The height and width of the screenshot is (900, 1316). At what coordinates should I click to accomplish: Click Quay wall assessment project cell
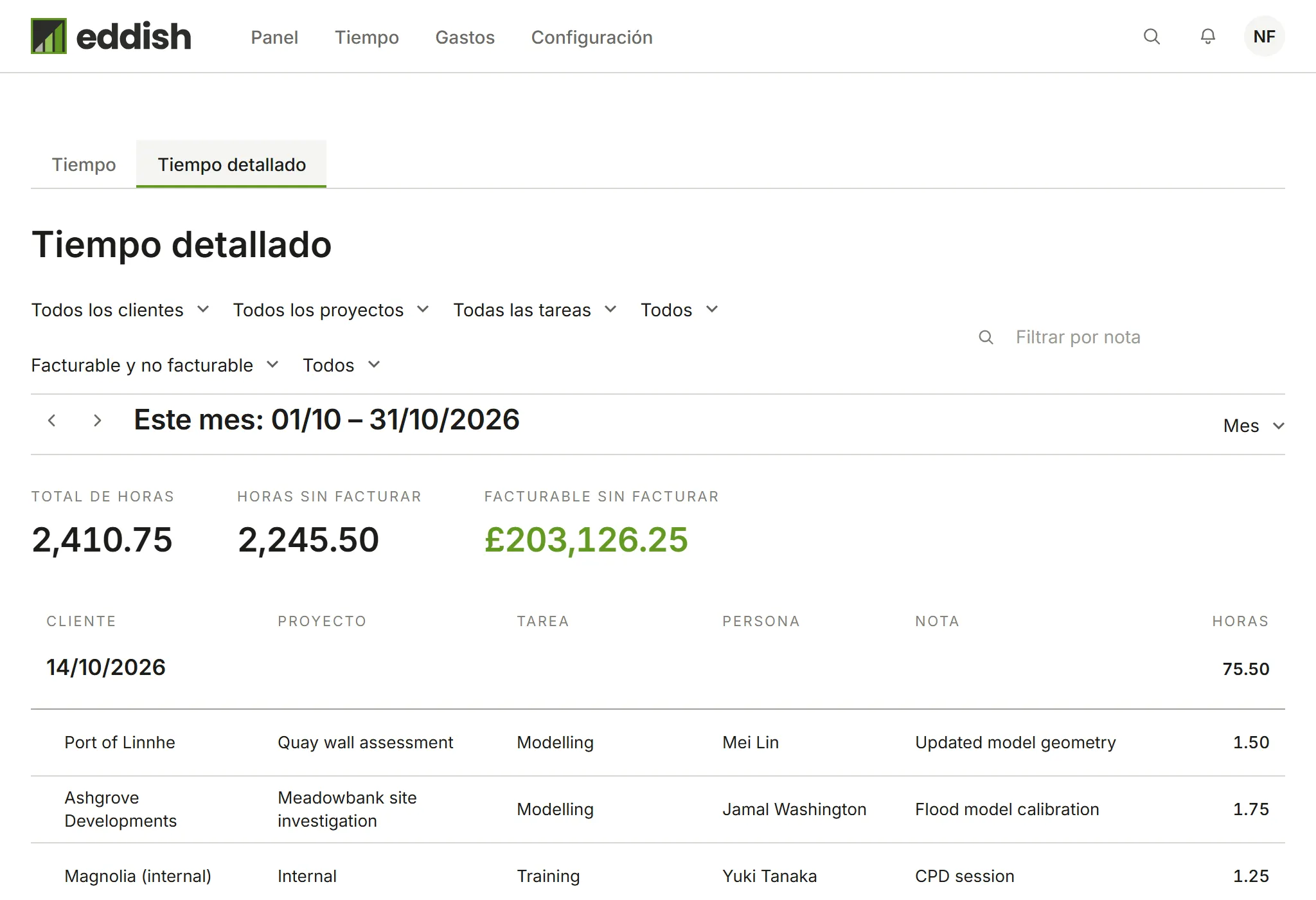(x=365, y=742)
